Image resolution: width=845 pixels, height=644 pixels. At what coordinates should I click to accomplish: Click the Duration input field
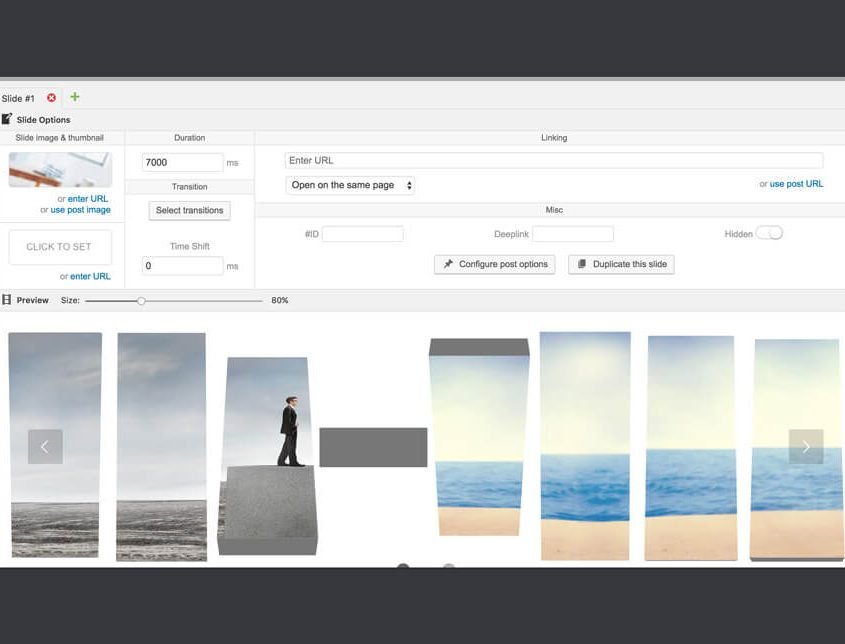tap(183, 162)
